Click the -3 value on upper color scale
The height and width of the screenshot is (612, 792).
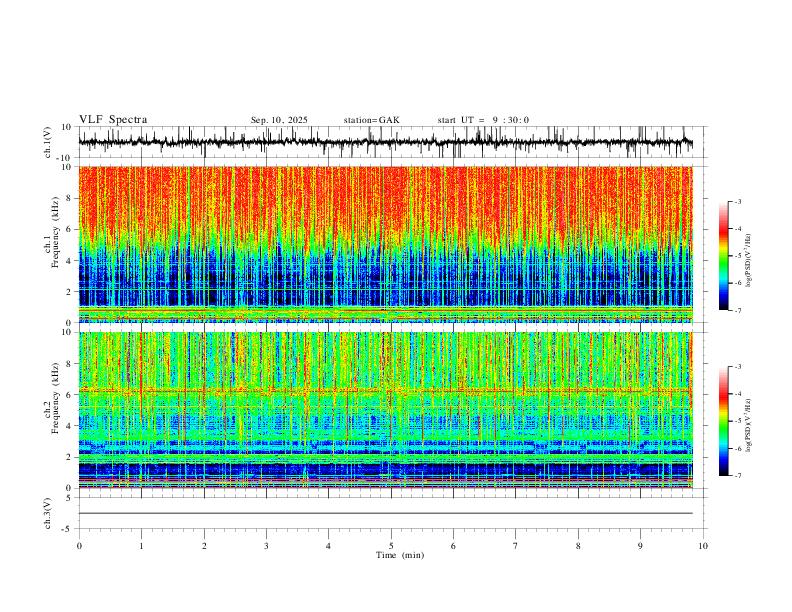click(x=738, y=201)
